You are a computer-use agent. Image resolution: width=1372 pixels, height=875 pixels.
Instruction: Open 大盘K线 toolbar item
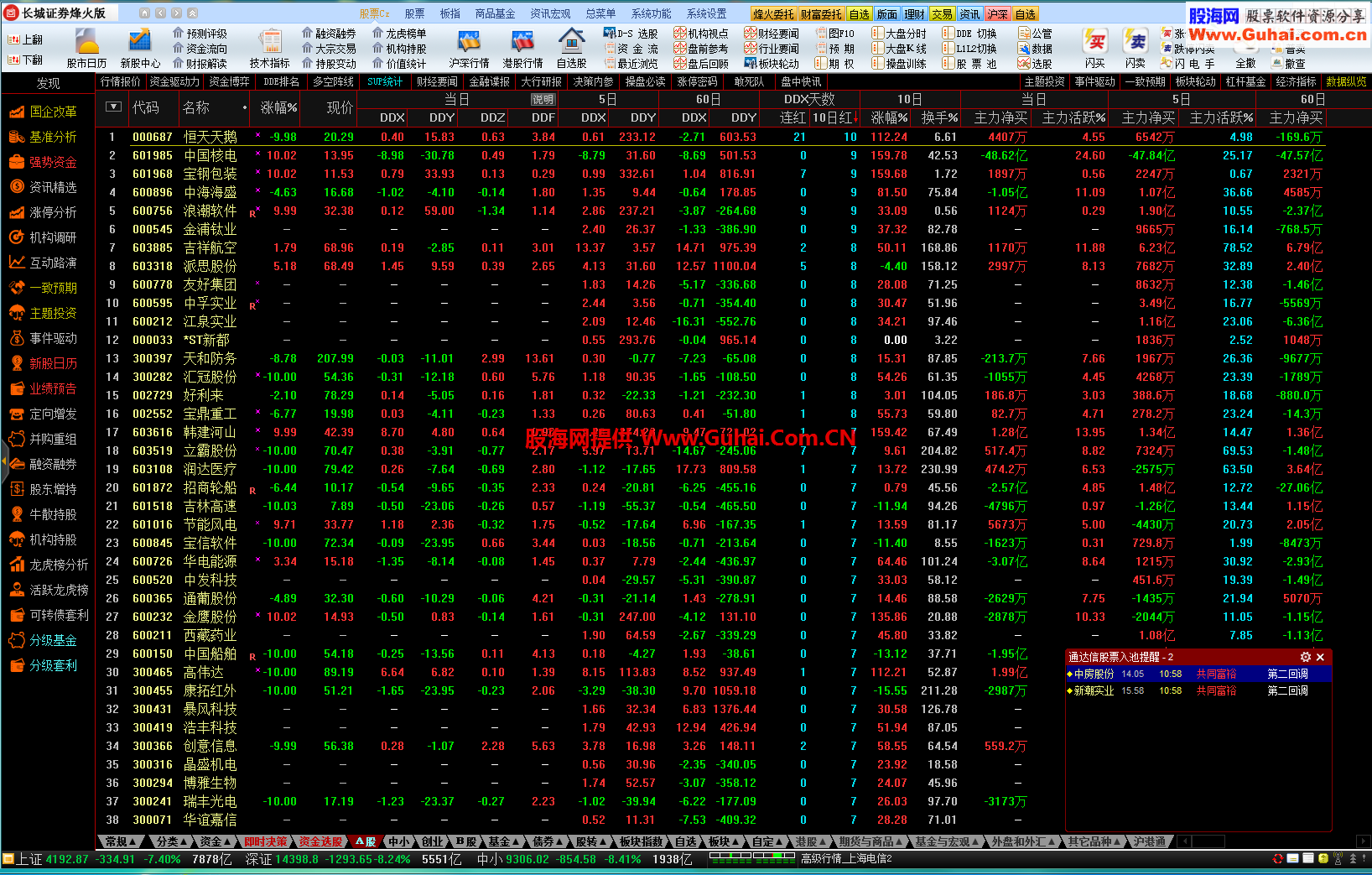pos(899,49)
